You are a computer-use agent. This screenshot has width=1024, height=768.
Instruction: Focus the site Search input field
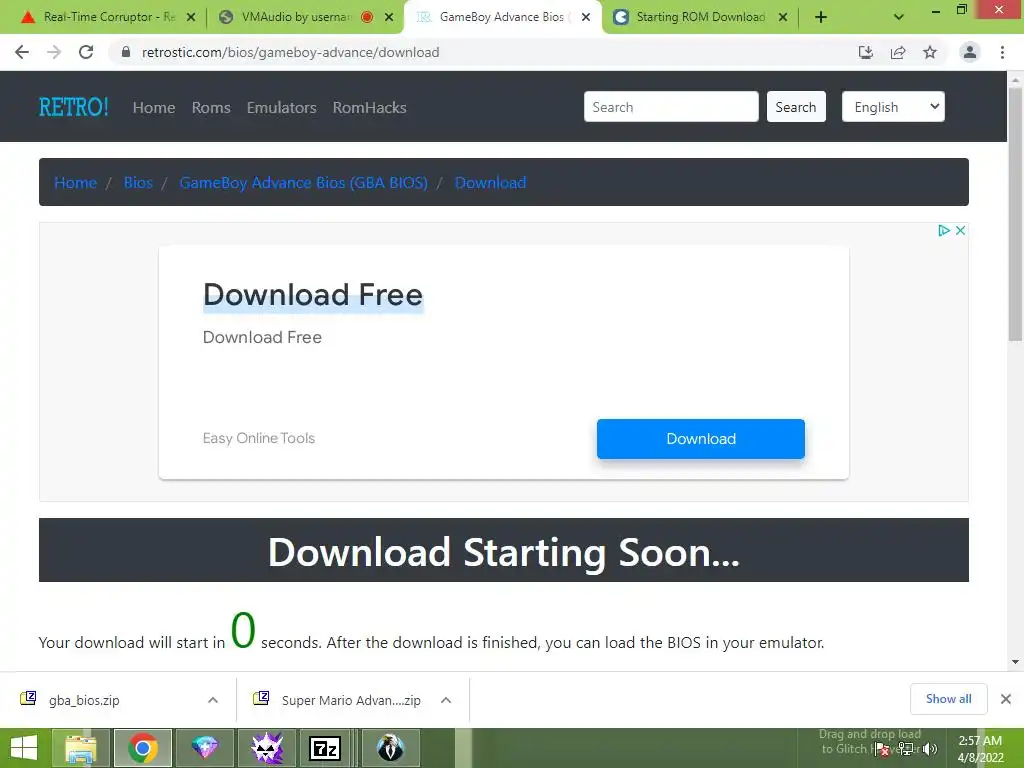tap(671, 106)
